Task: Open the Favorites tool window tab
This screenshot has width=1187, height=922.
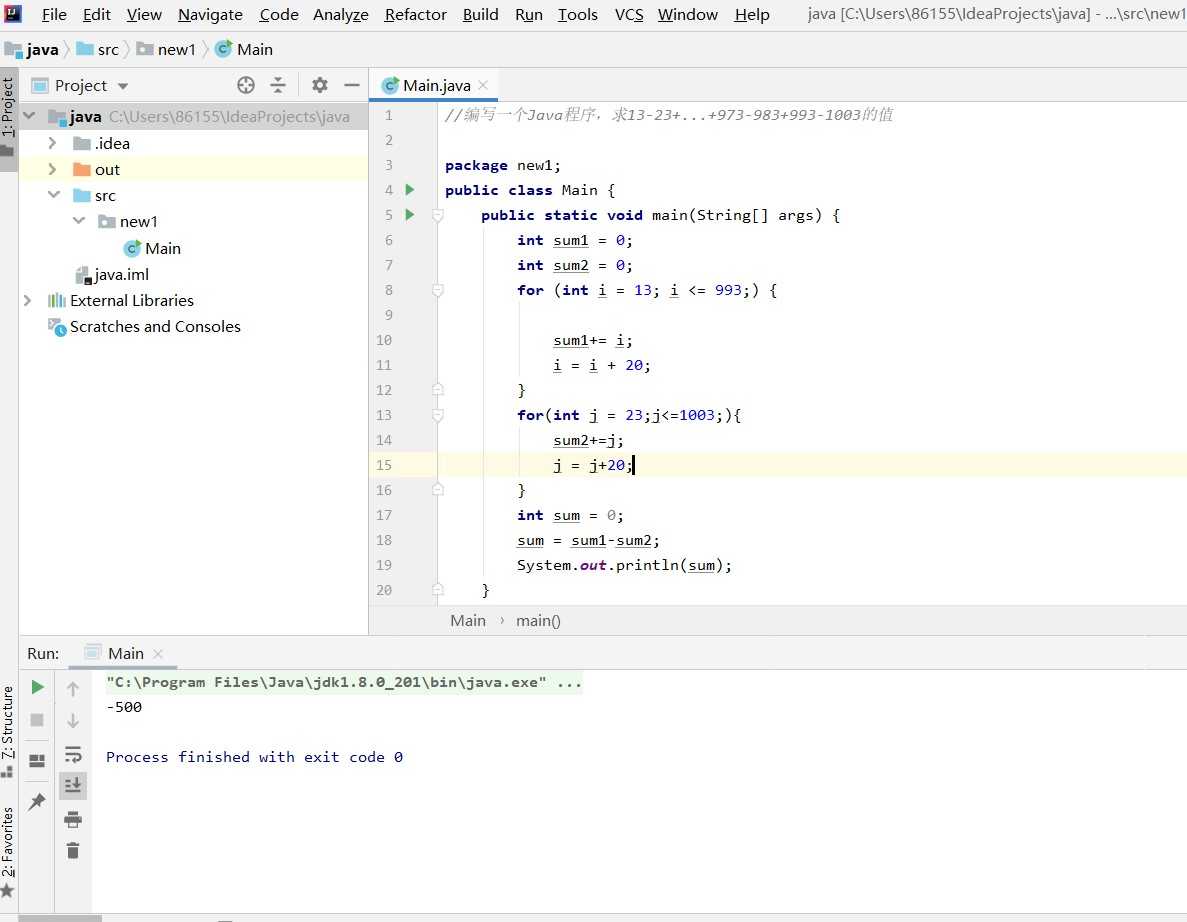Action: 8,850
